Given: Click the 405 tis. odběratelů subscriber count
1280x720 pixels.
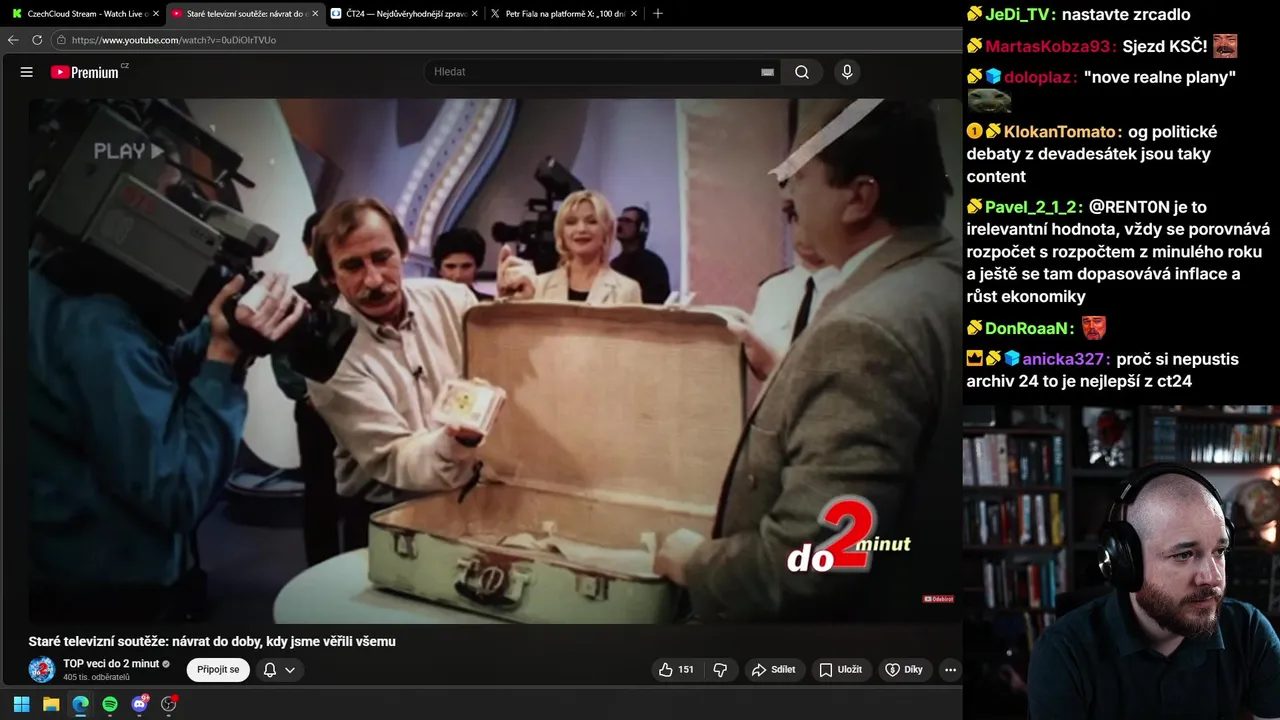Looking at the screenshot, I should point(96,677).
